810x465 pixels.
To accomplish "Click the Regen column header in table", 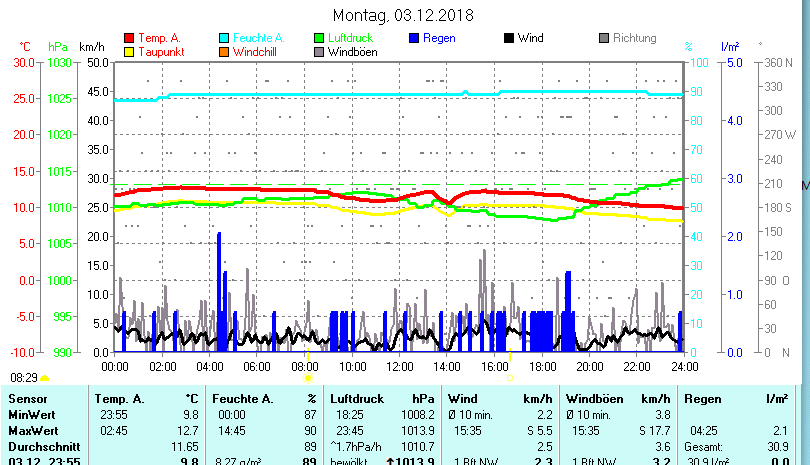I will pyautogui.click(x=702, y=399).
